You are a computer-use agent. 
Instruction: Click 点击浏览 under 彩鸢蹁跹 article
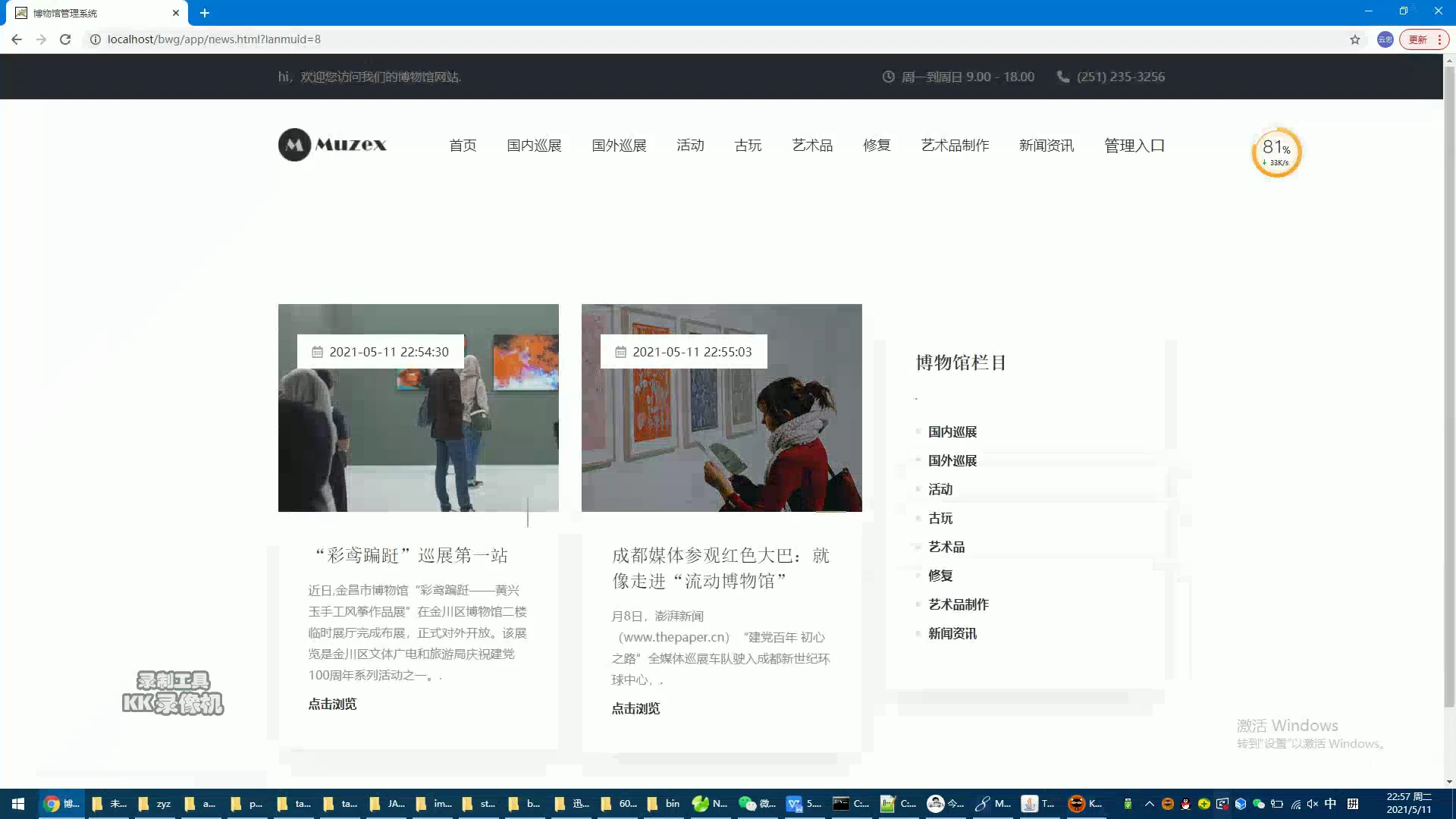[332, 704]
